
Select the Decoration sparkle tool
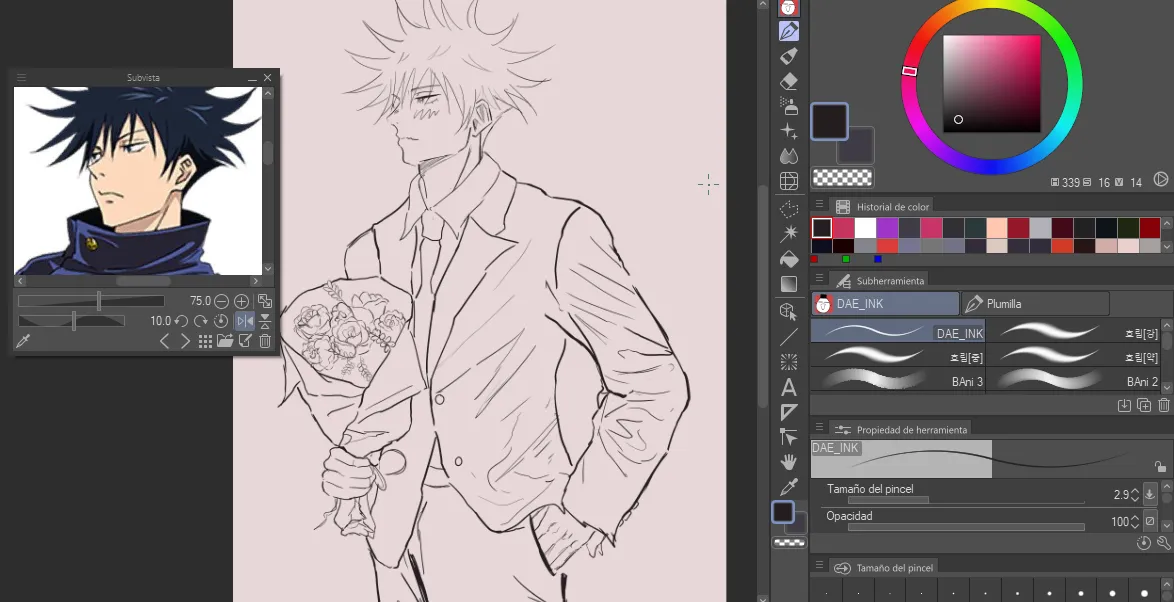[x=788, y=131]
